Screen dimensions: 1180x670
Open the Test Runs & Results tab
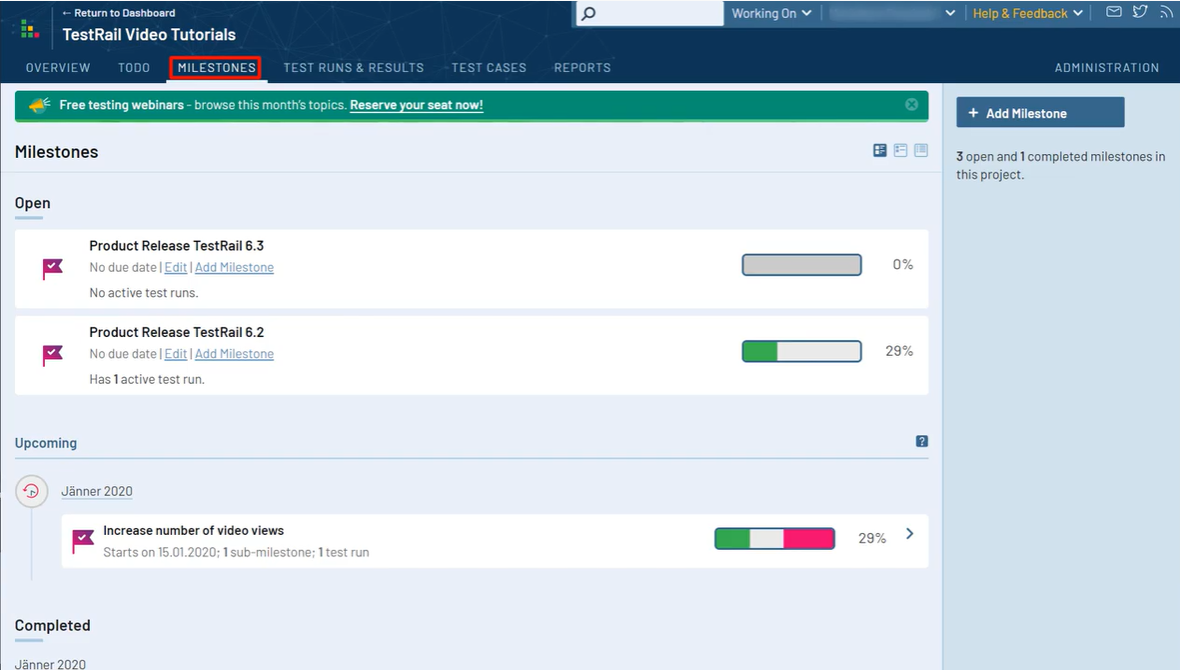click(x=354, y=68)
